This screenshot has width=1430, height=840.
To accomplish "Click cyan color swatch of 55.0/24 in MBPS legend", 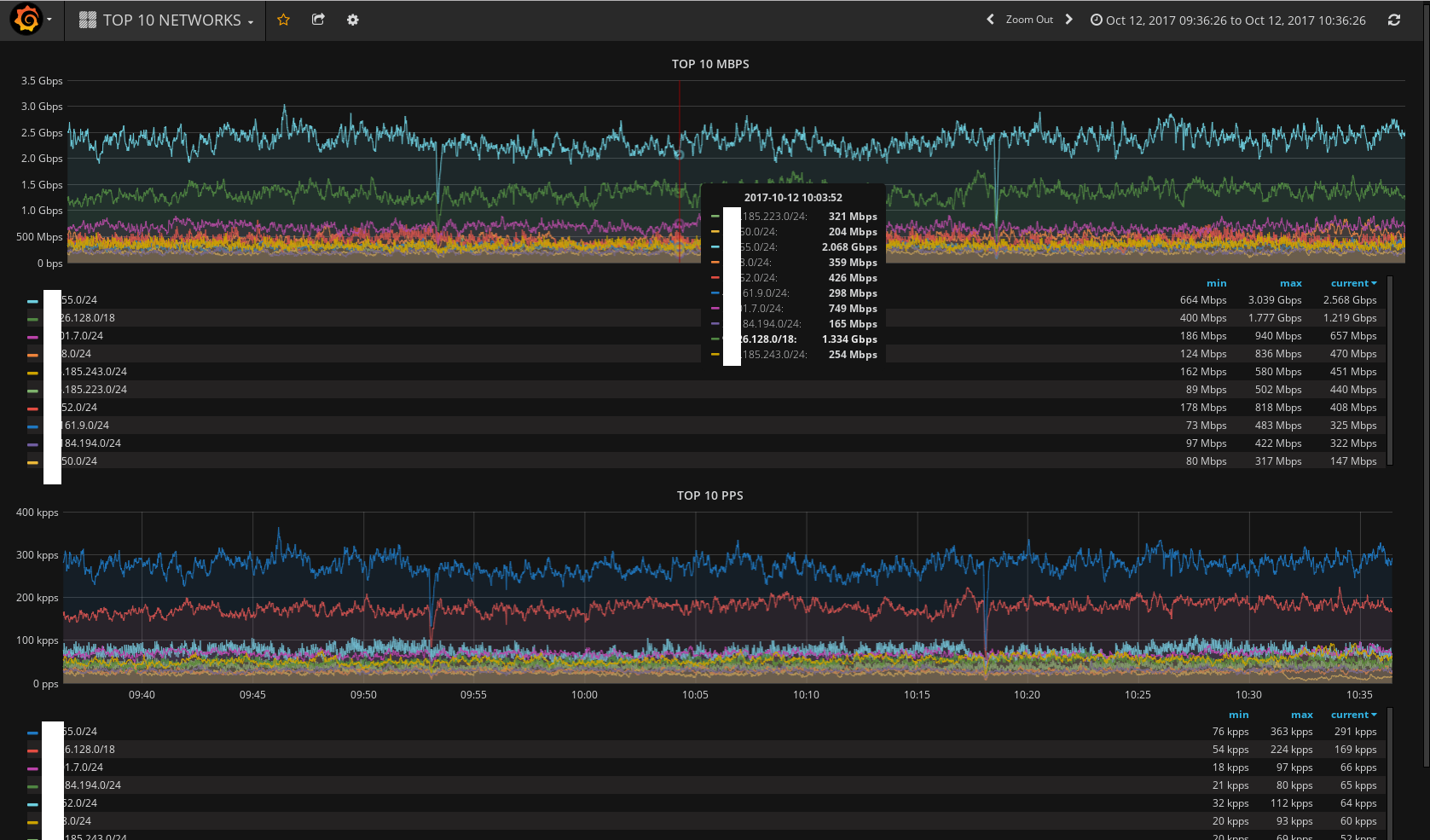I will coord(32,301).
